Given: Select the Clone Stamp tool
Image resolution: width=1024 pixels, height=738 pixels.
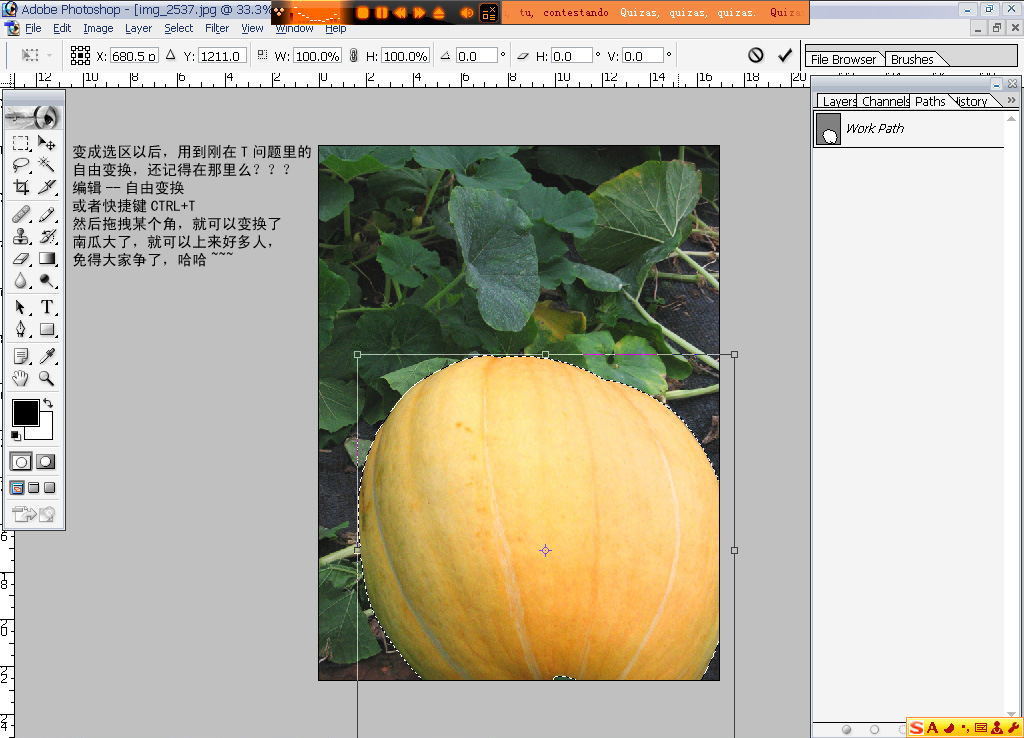Looking at the screenshot, I should click(x=21, y=236).
